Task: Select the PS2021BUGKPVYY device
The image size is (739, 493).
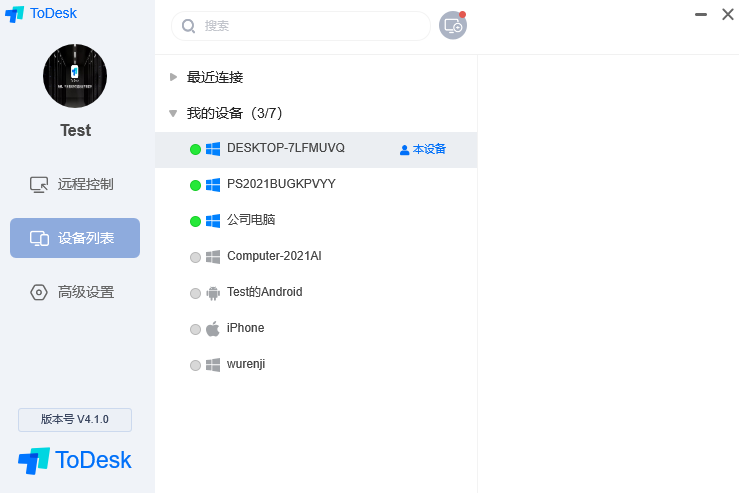Action: pyautogui.click(x=316, y=185)
